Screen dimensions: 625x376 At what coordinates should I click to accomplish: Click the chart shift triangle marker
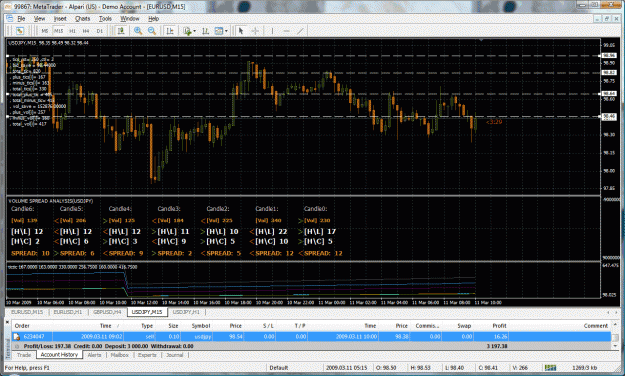[x=481, y=40]
